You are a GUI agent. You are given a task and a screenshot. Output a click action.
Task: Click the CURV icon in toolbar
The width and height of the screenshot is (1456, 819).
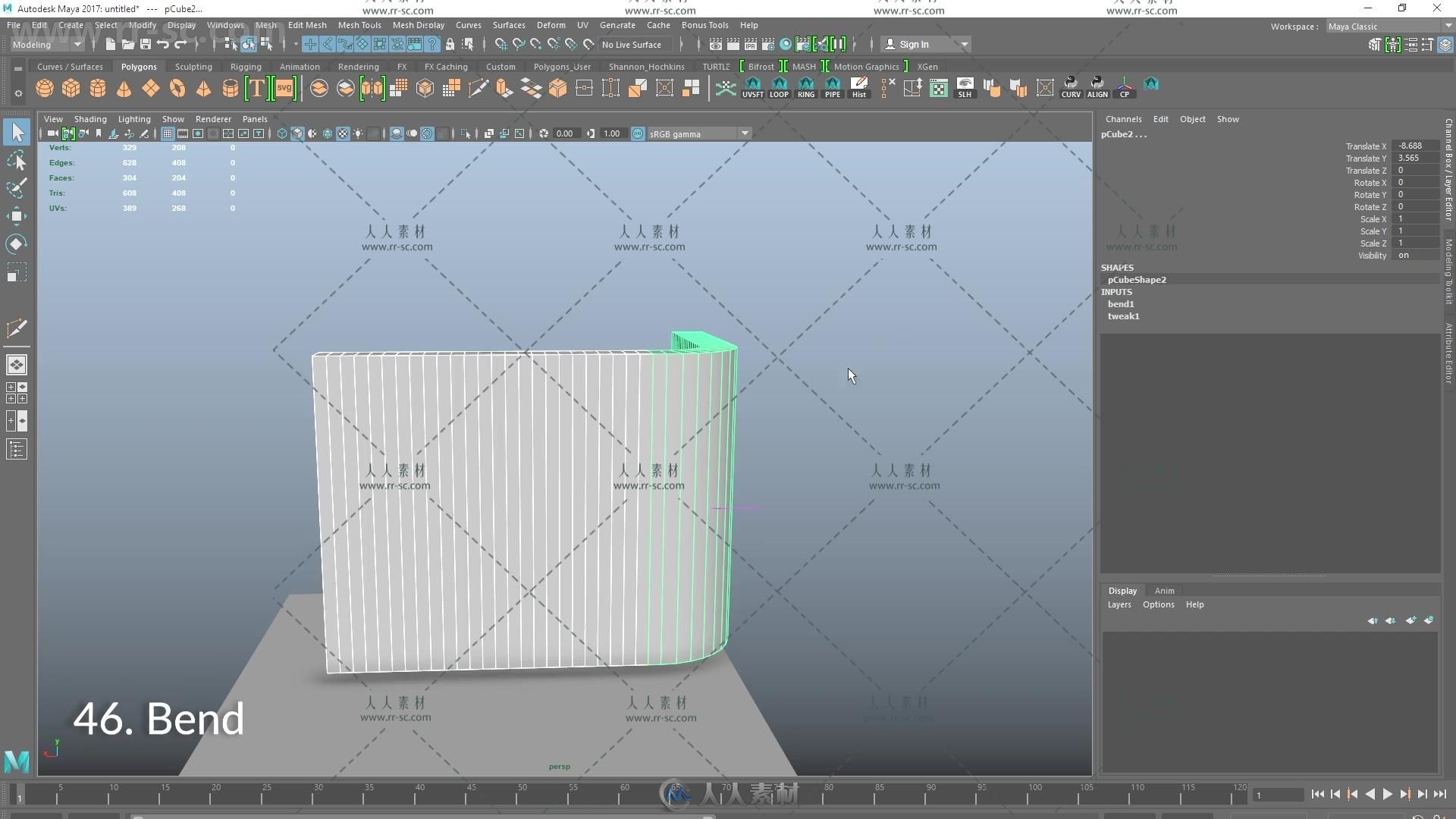1071,87
